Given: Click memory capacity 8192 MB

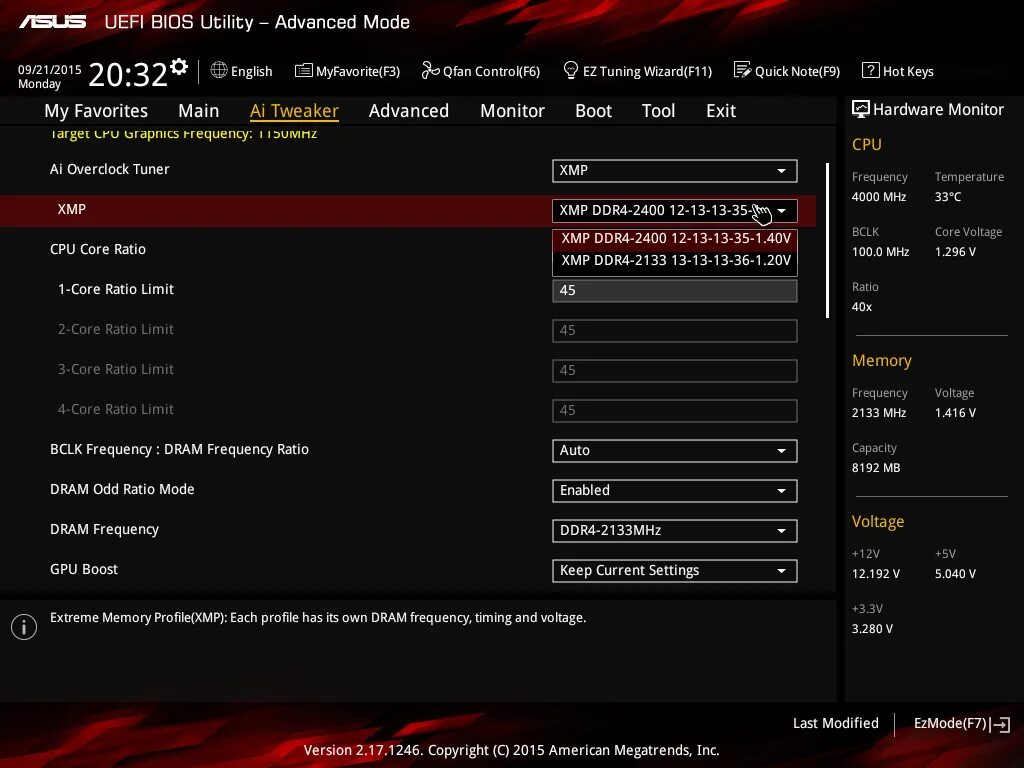Looking at the screenshot, I should tap(876, 468).
